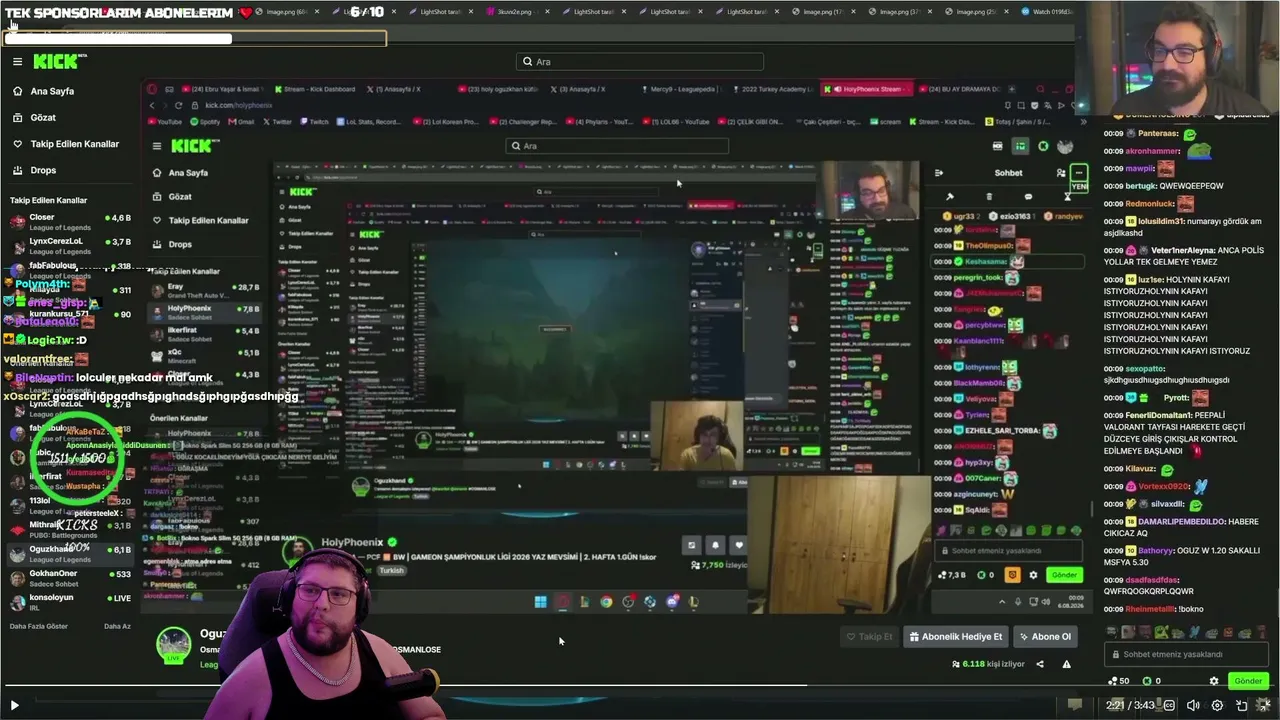Open Mithrain channel in outer sidebar
Viewport: 1280px width, 720px height.
(x=70, y=528)
